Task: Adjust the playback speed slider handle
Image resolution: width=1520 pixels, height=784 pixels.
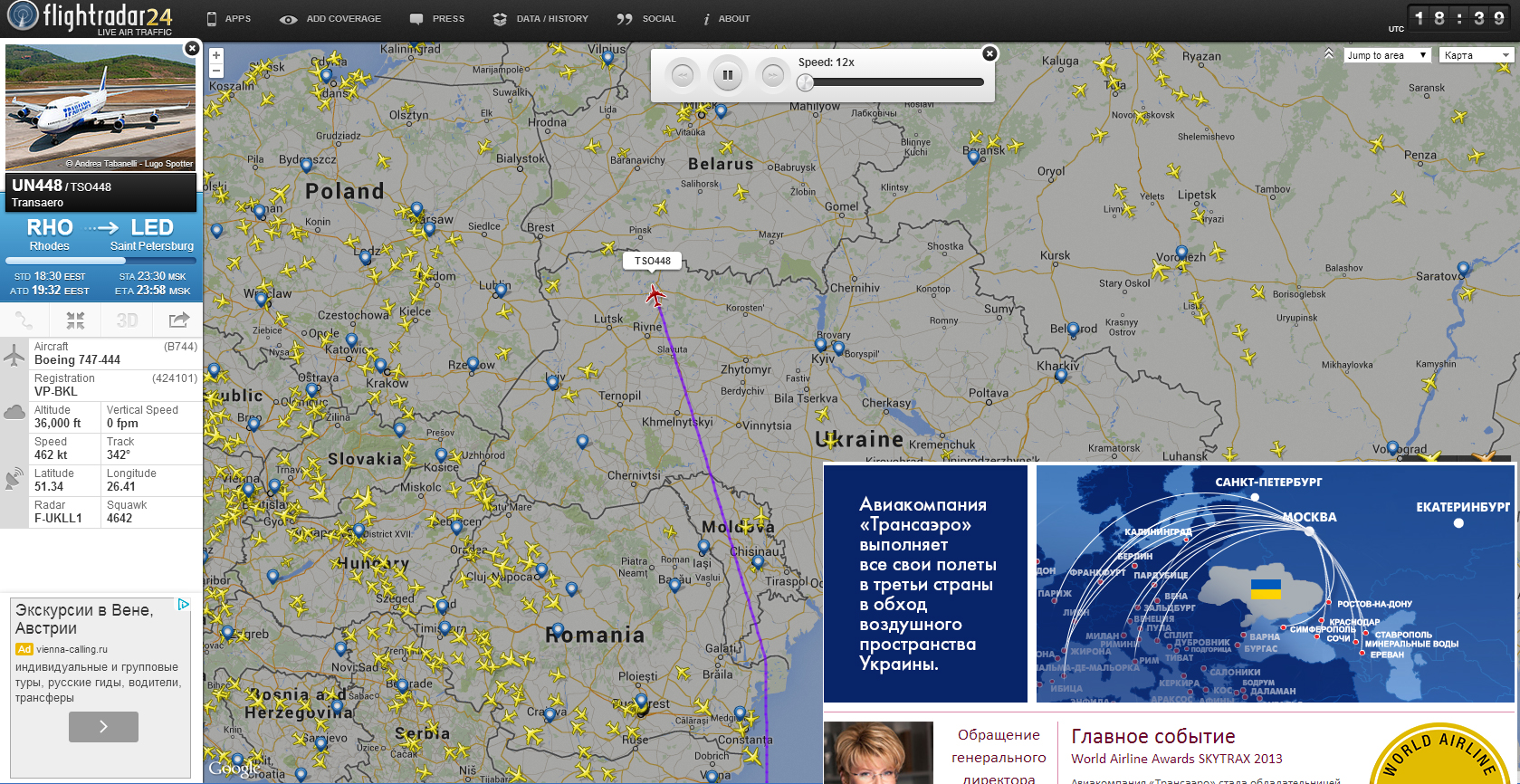Action: pos(805,82)
